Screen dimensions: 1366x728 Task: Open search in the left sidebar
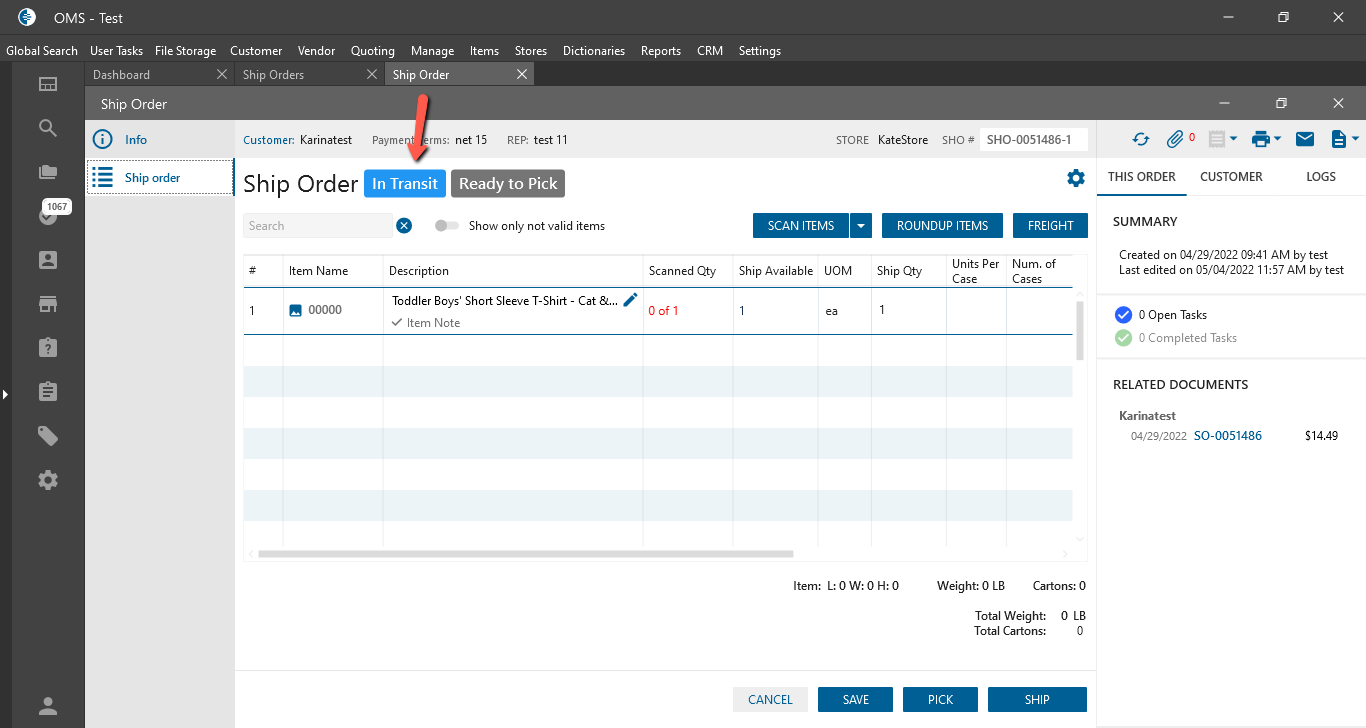click(x=48, y=128)
